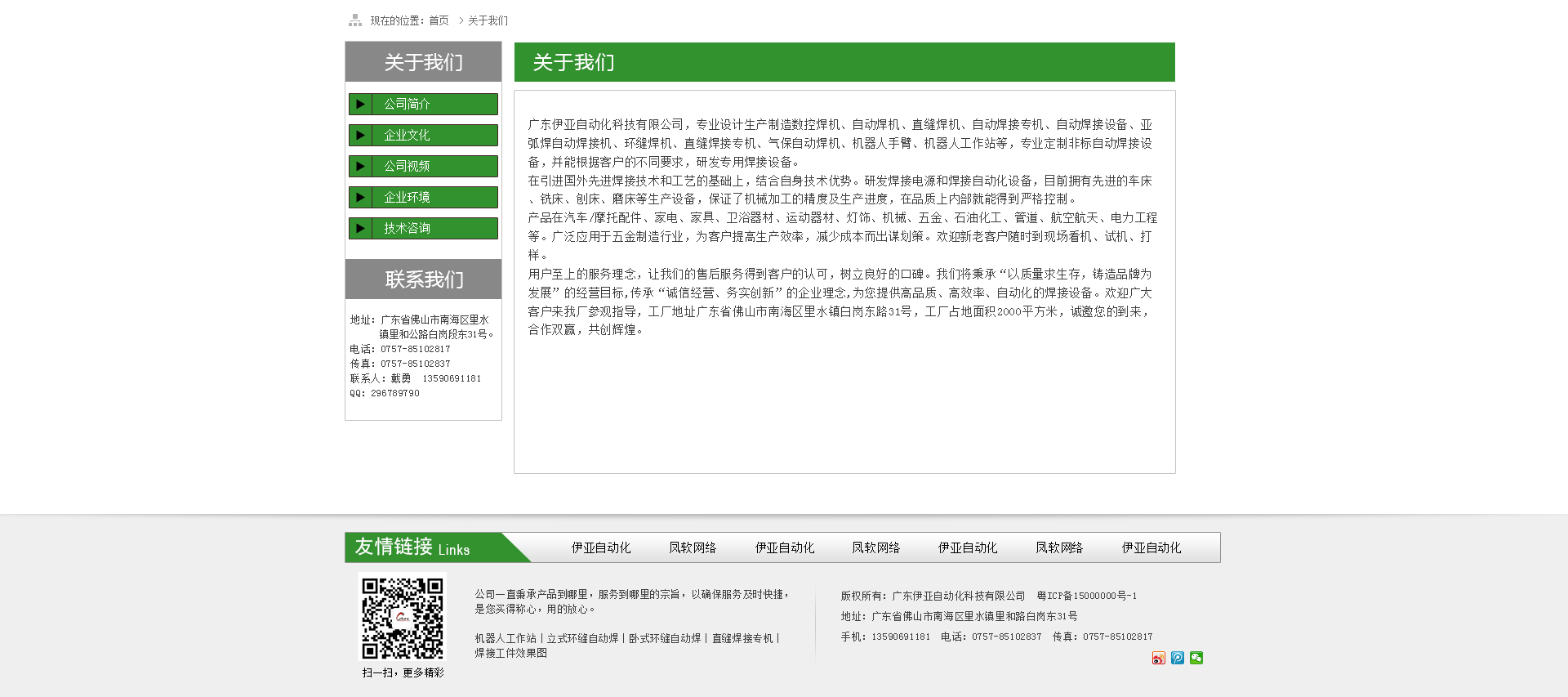Screen dimensions: 1568x697
Task: Open the first 伊亚自动化 friendly link
Action: point(601,548)
